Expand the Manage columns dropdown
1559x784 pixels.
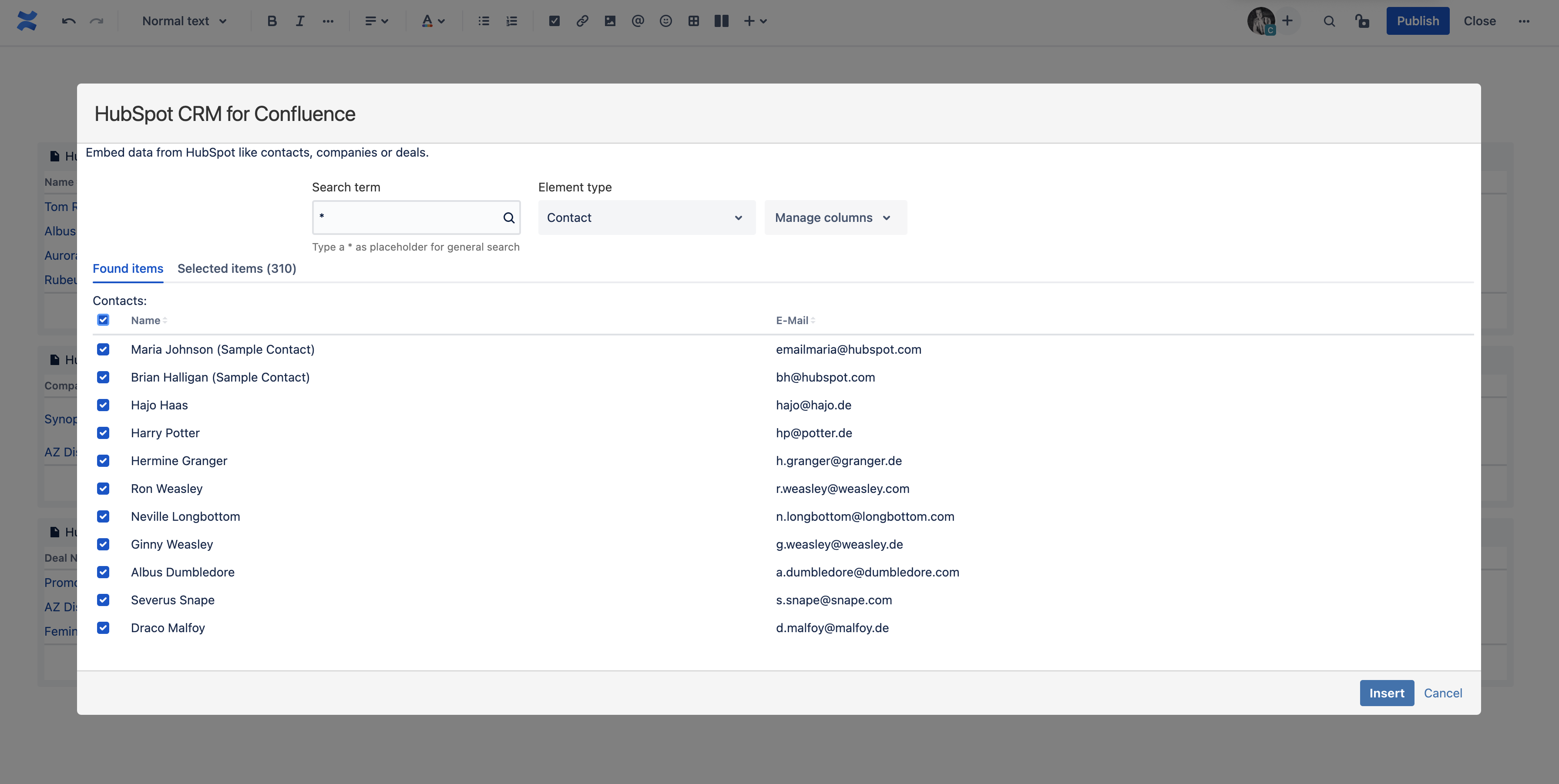click(x=835, y=218)
